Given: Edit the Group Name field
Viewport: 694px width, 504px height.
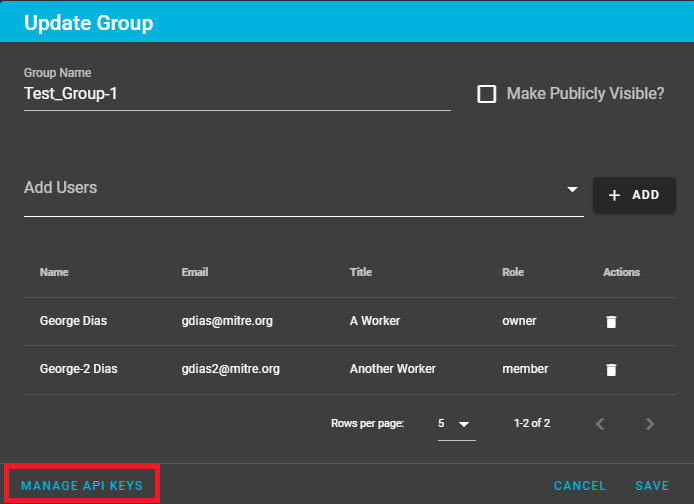Looking at the screenshot, I should [237, 94].
